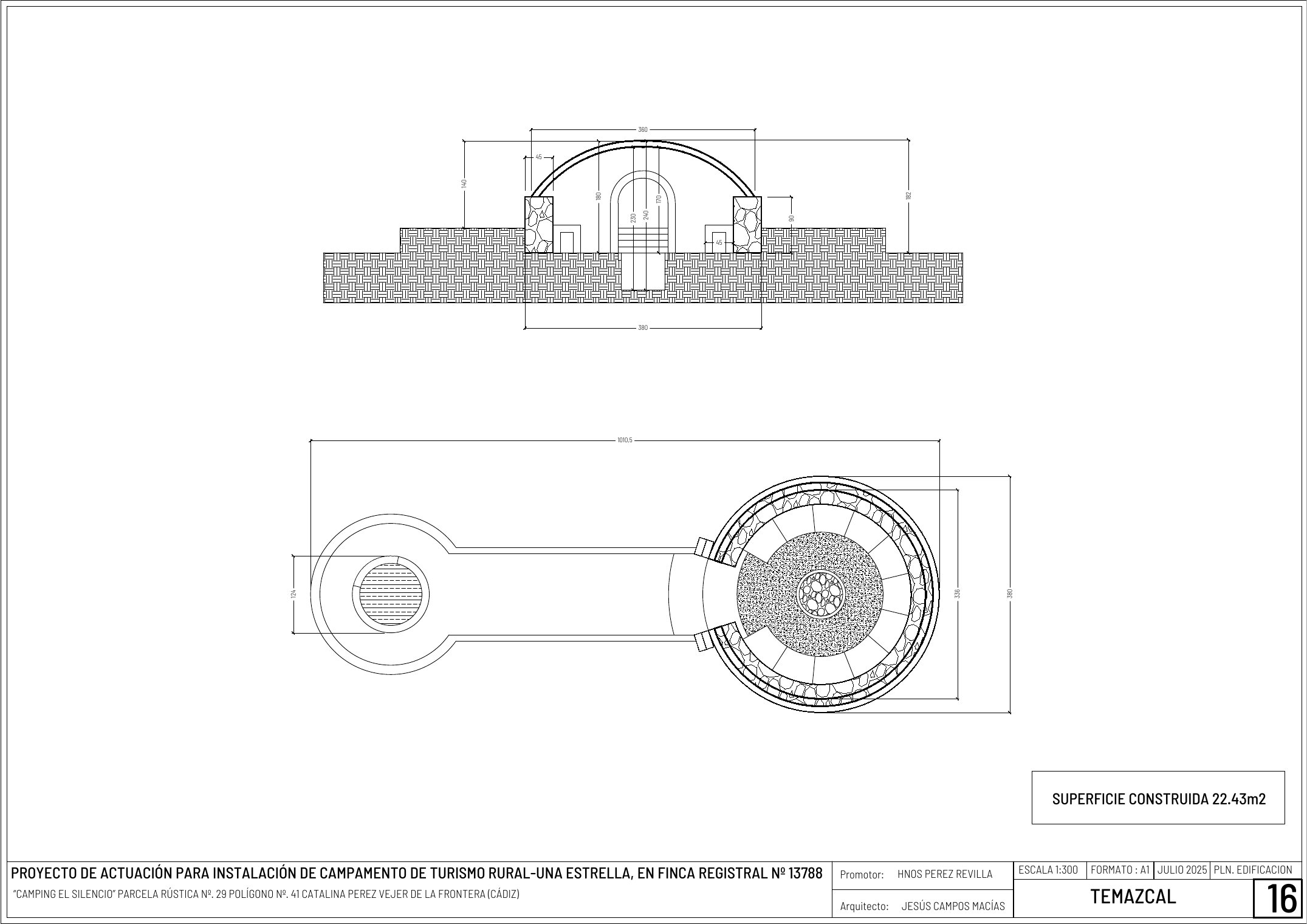Select the 'JESÚS CAMPOS MACÍAS' architect name
1307x924 pixels.
(x=953, y=906)
